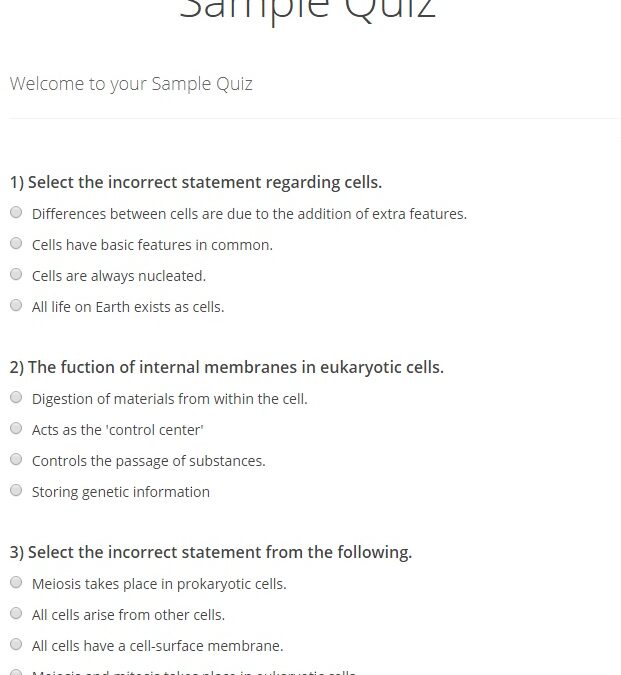Click question 3 'Select the incorrect statement' text

[x=211, y=552]
